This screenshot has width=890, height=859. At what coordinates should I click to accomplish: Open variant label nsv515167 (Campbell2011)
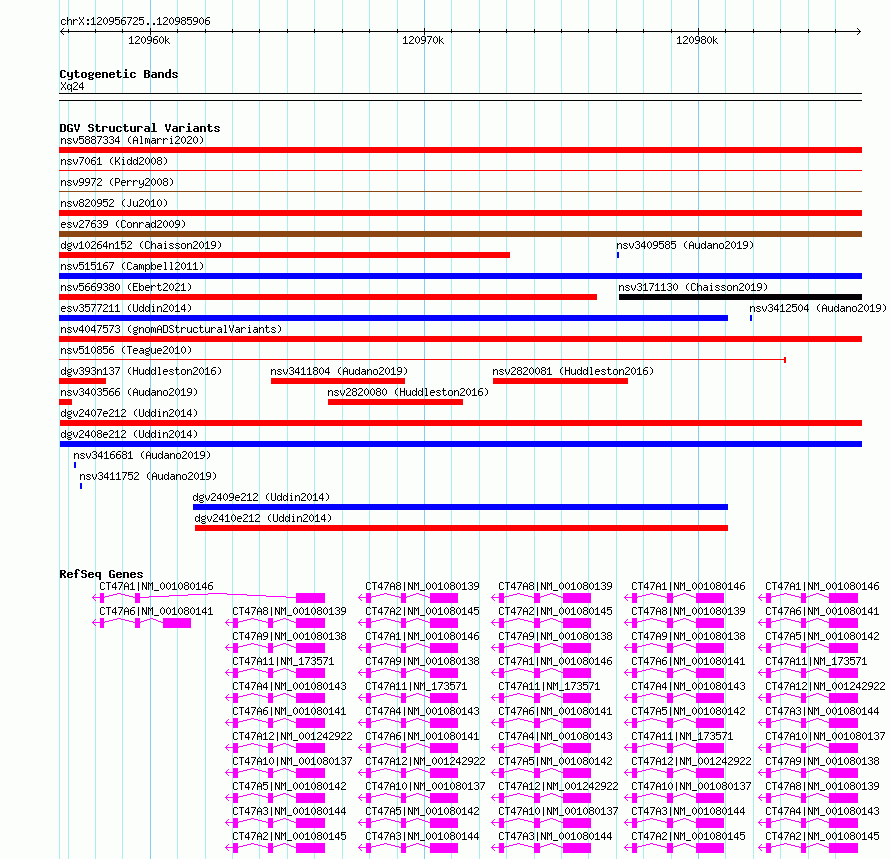(132, 266)
